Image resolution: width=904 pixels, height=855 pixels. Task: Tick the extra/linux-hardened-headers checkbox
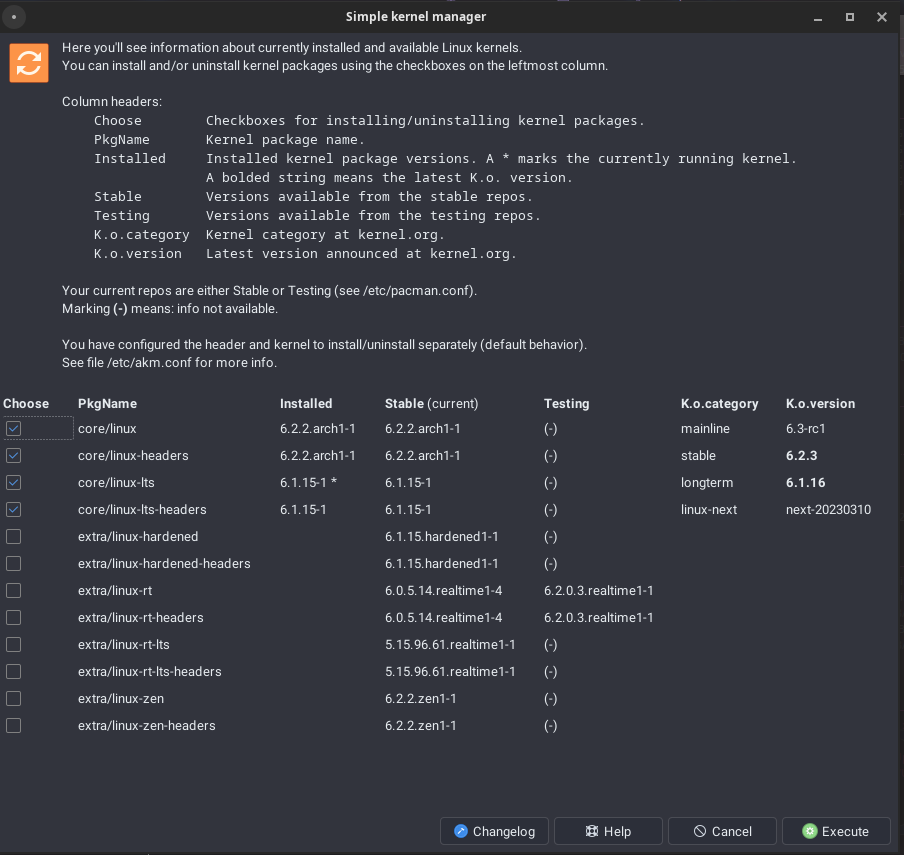(x=13, y=563)
